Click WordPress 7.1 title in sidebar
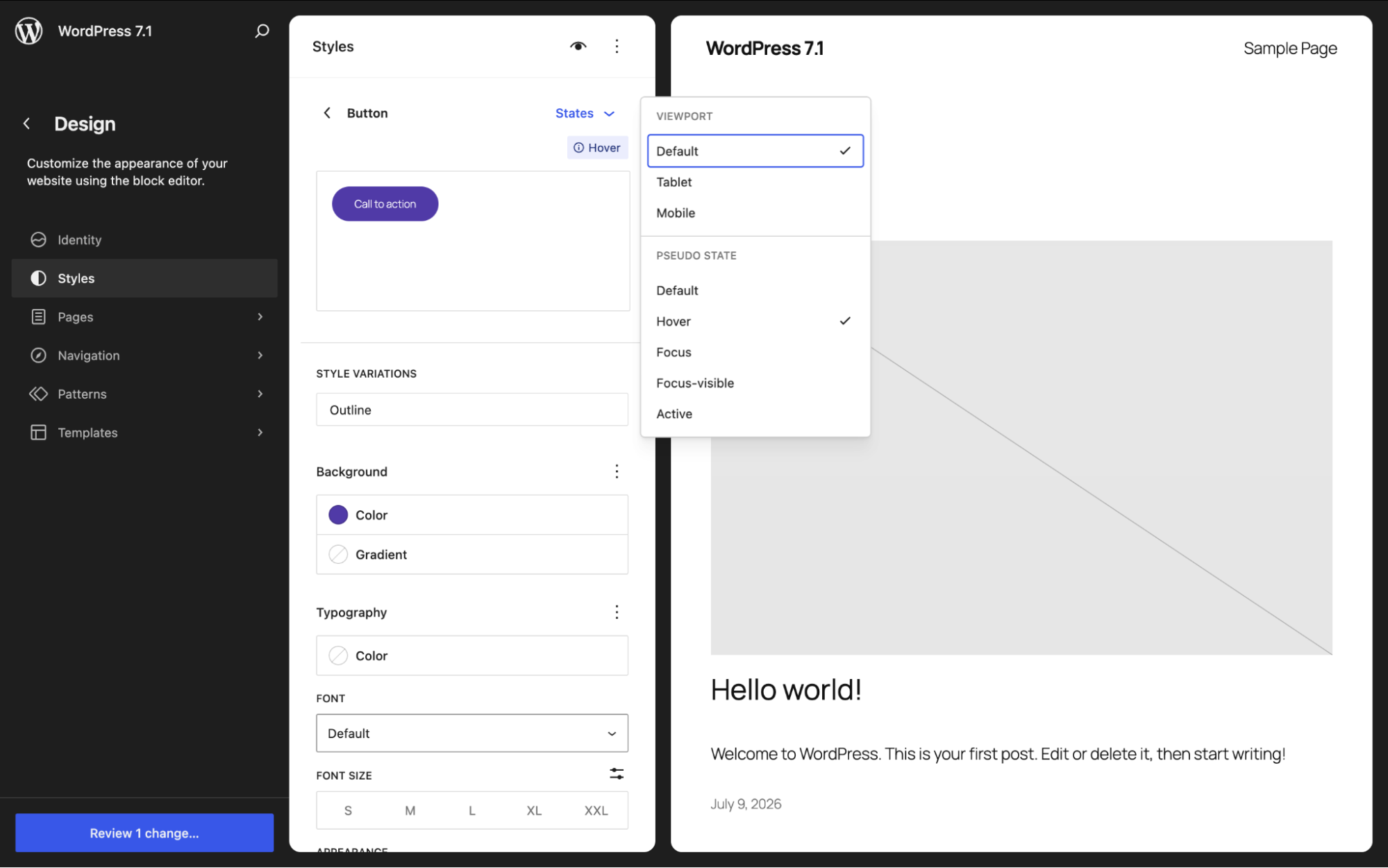The height and width of the screenshot is (868, 1388). [105, 31]
